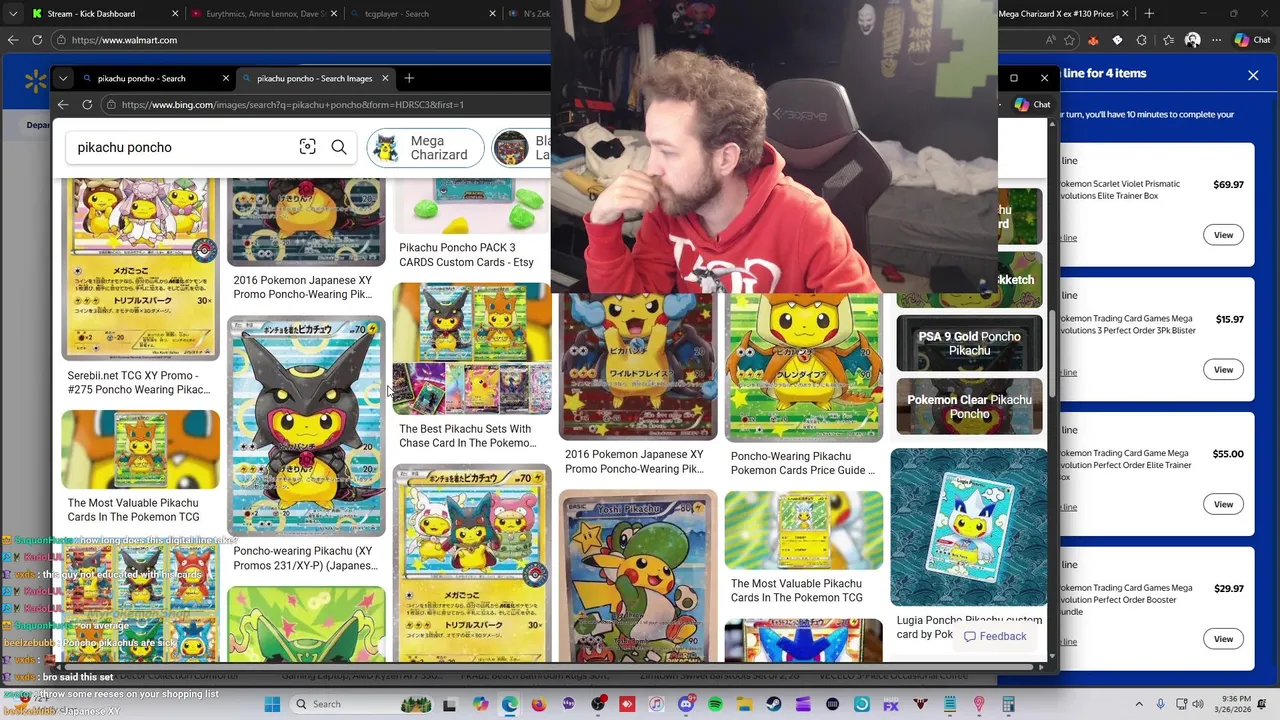Viewport: 1280px width, 720px height.
Task: Select the Mega Charizard related search chip
Action: (426, 148)
